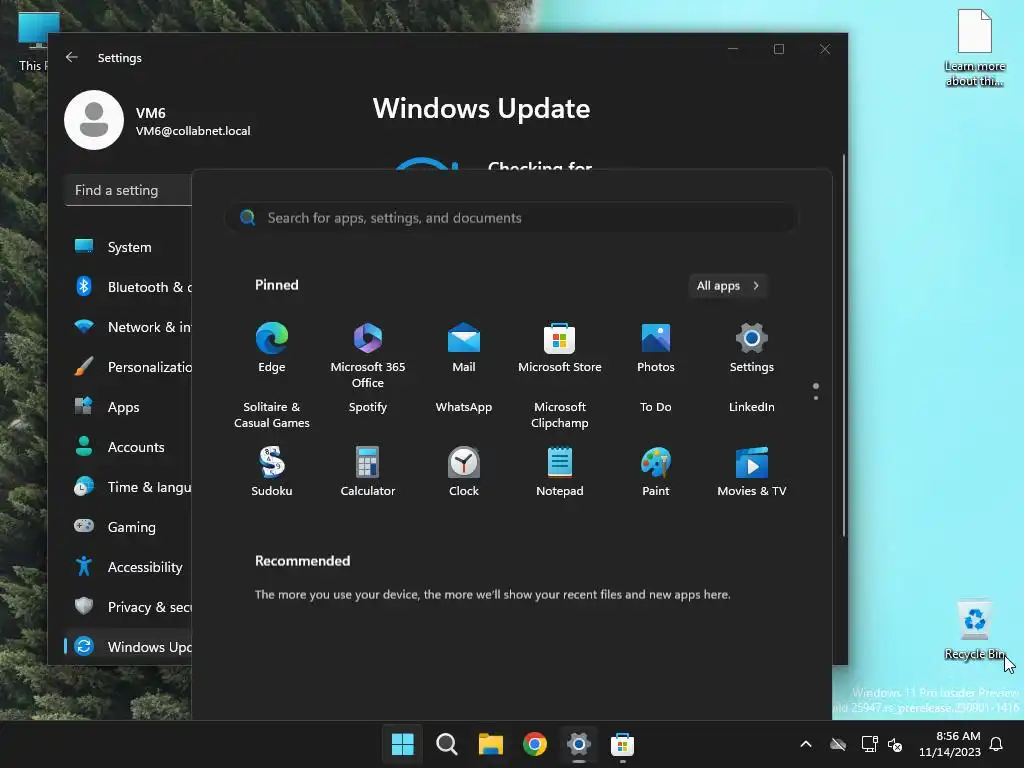Open Accounts settings category

tap(128, 447)
